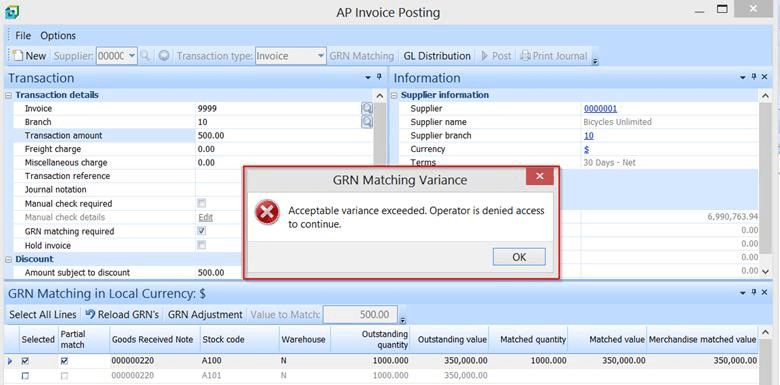780x385 pixels.
Task: Click the Currency $ link
Action: 586,149
